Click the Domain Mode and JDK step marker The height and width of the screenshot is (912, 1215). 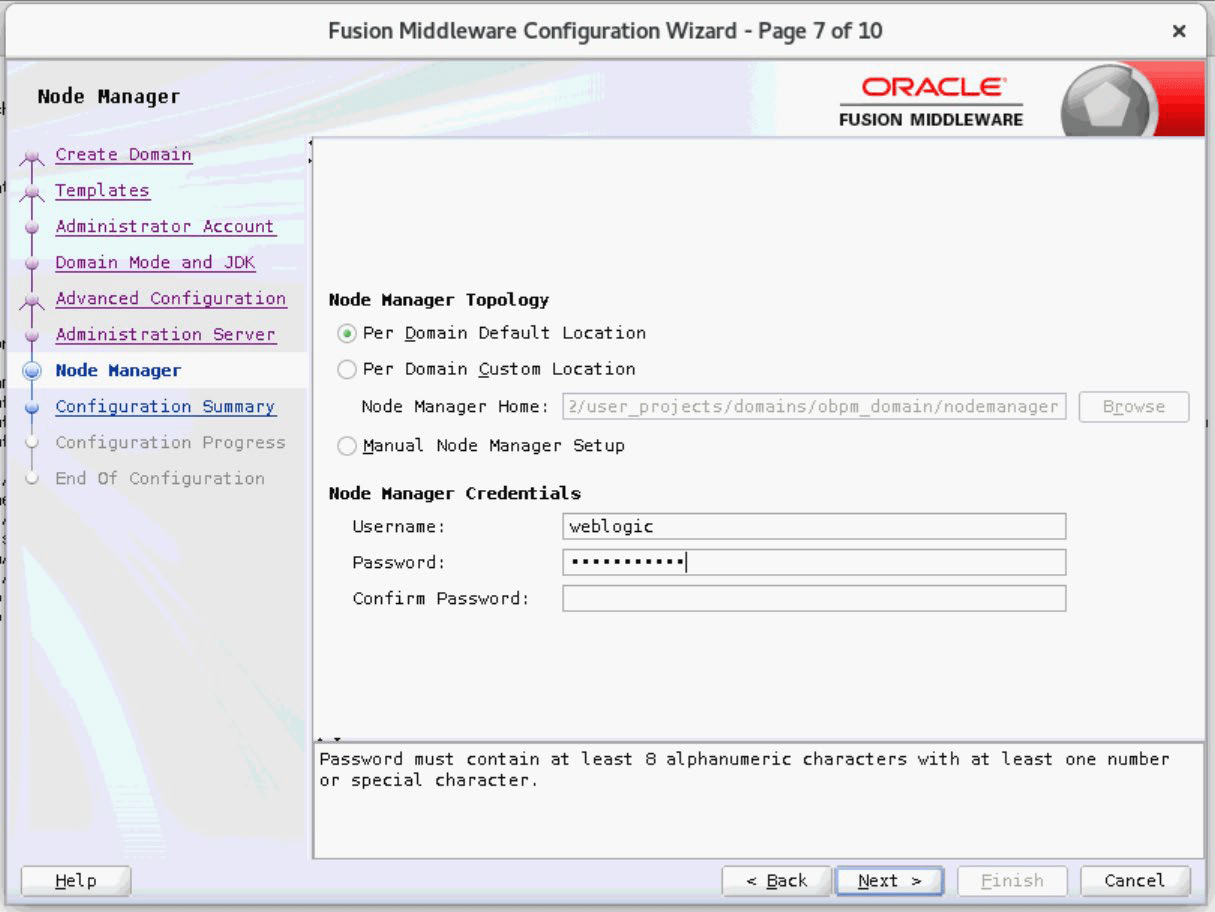(x=32, y=264)
